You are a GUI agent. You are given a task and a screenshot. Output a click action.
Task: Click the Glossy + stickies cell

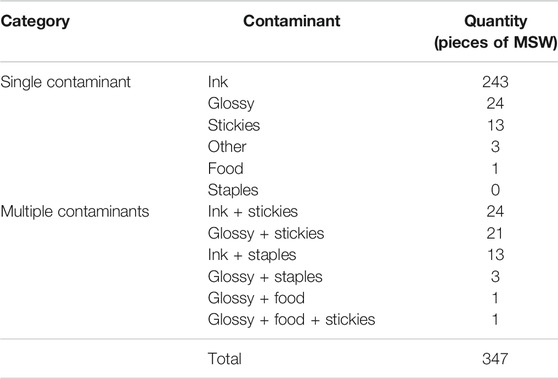coord(266,234)
